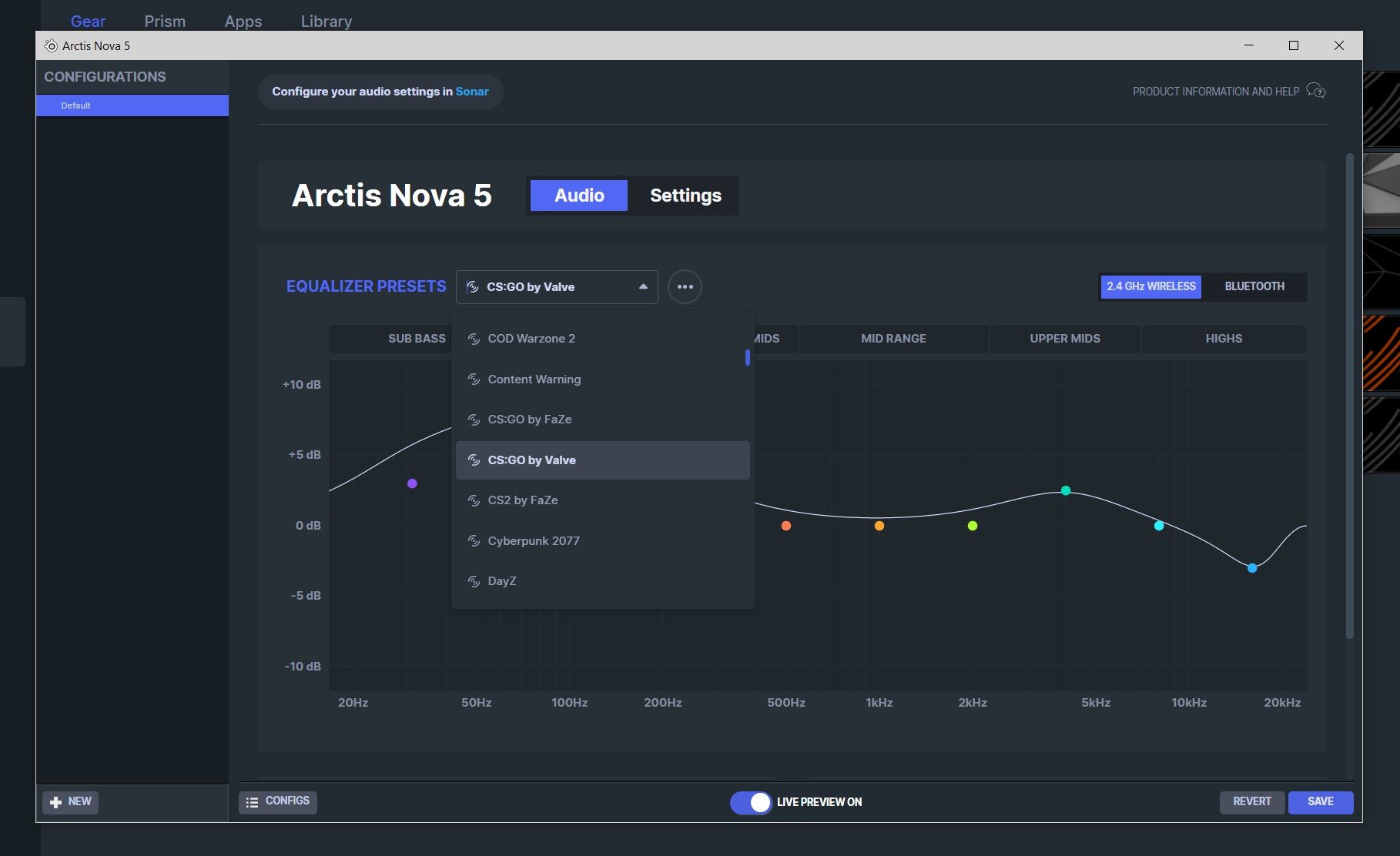Choose the DayZ preset
This screenshot has width=1400, height=856.
[602, 581]
